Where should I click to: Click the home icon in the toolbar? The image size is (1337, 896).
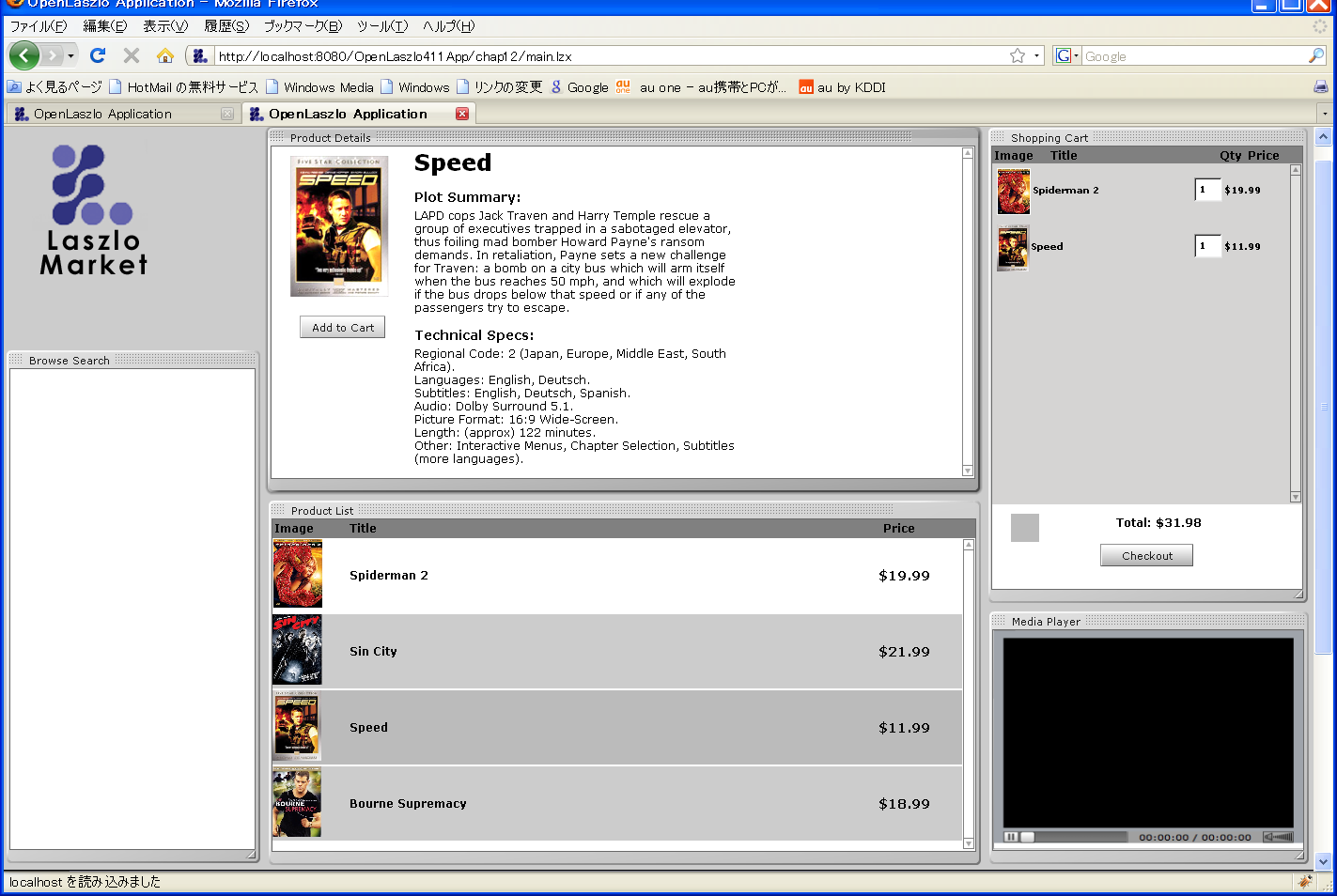point(165,56)
